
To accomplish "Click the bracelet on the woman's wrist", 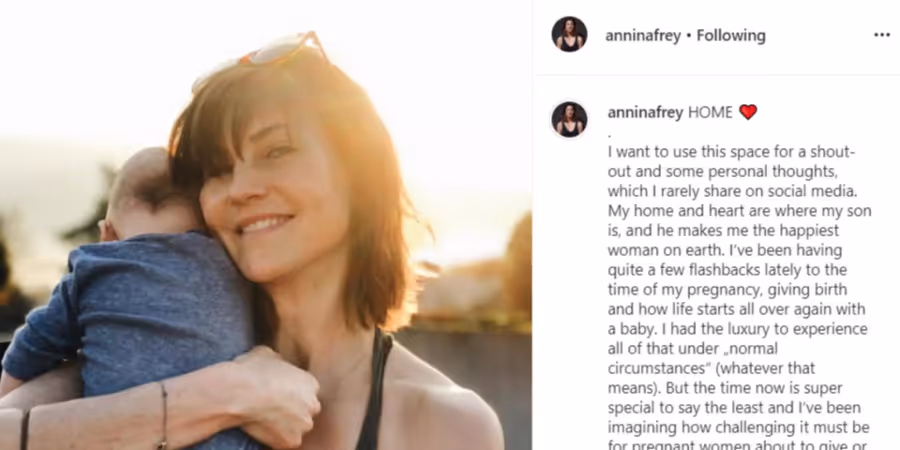I will [x=164, y=414].
